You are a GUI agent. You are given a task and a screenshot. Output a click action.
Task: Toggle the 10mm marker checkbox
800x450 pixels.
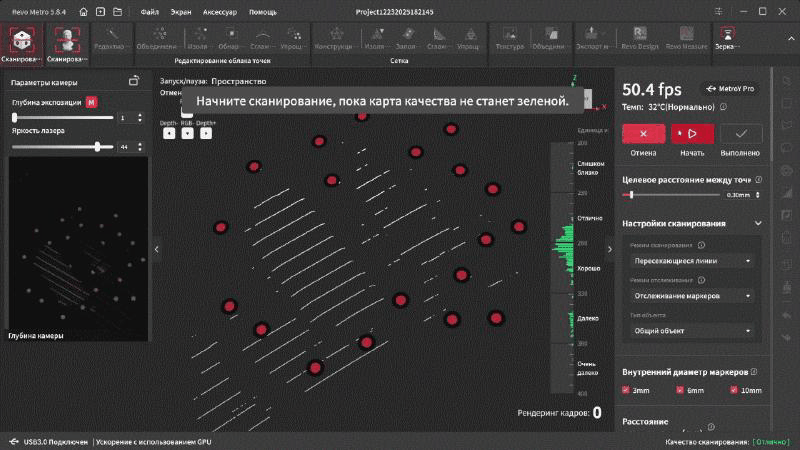click(733, 390)
